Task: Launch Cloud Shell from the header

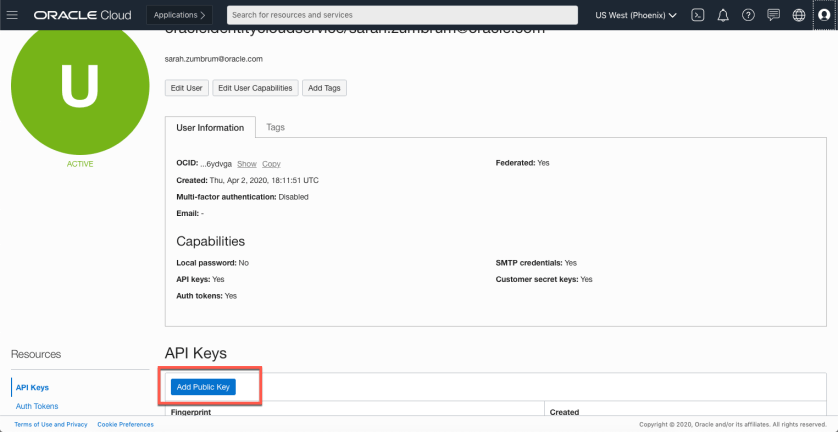Action: pos(698,15)
